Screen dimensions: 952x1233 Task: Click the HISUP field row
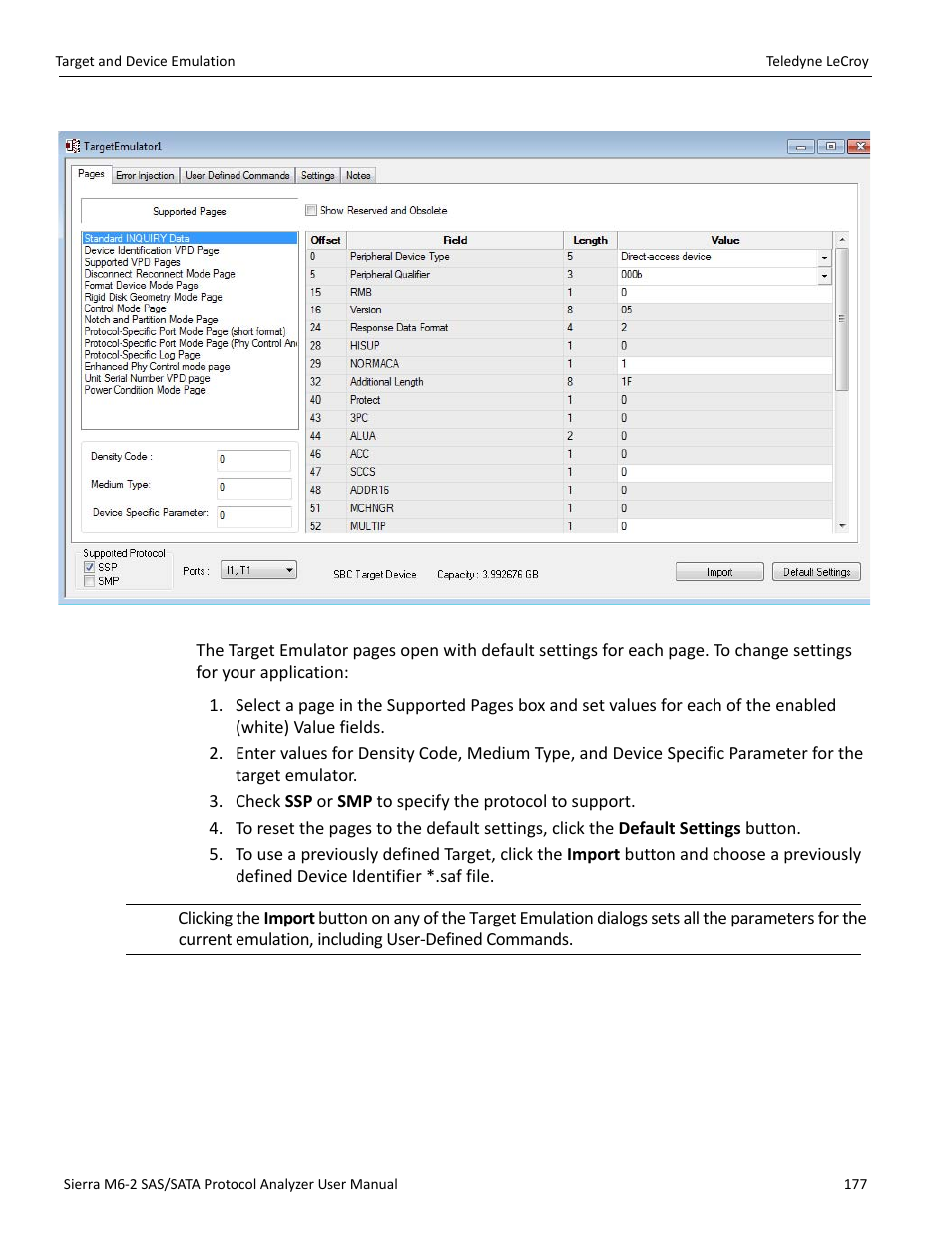pyautogui.click(x=569, y=346)
